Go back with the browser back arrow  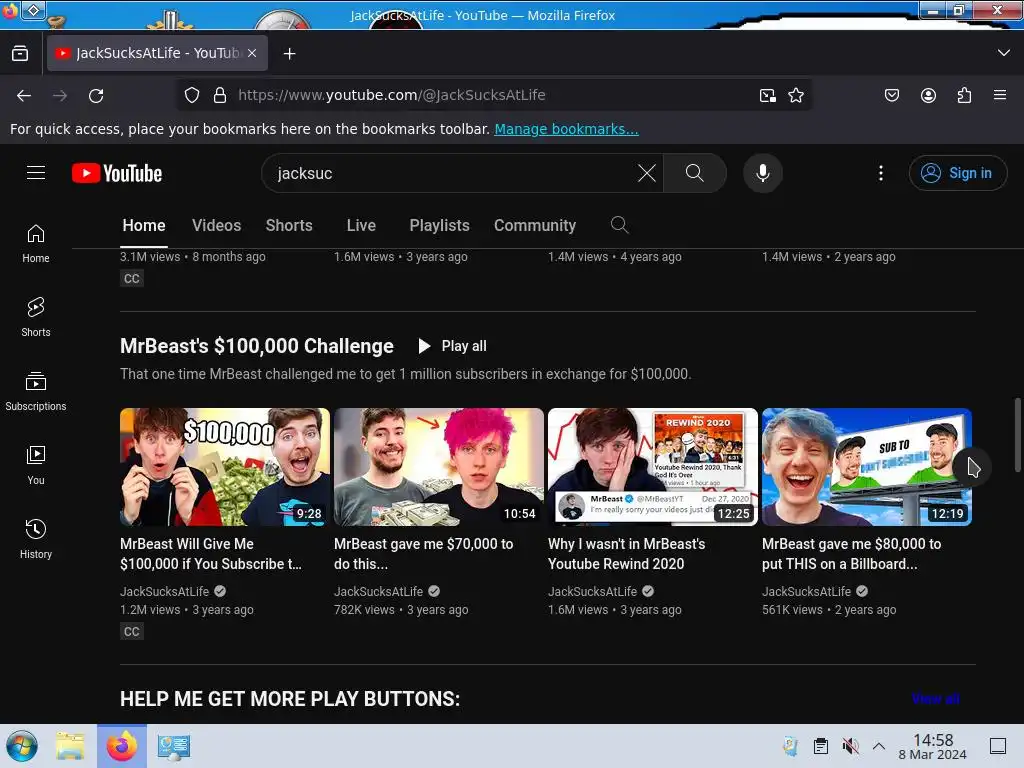[x=24, y=96]
